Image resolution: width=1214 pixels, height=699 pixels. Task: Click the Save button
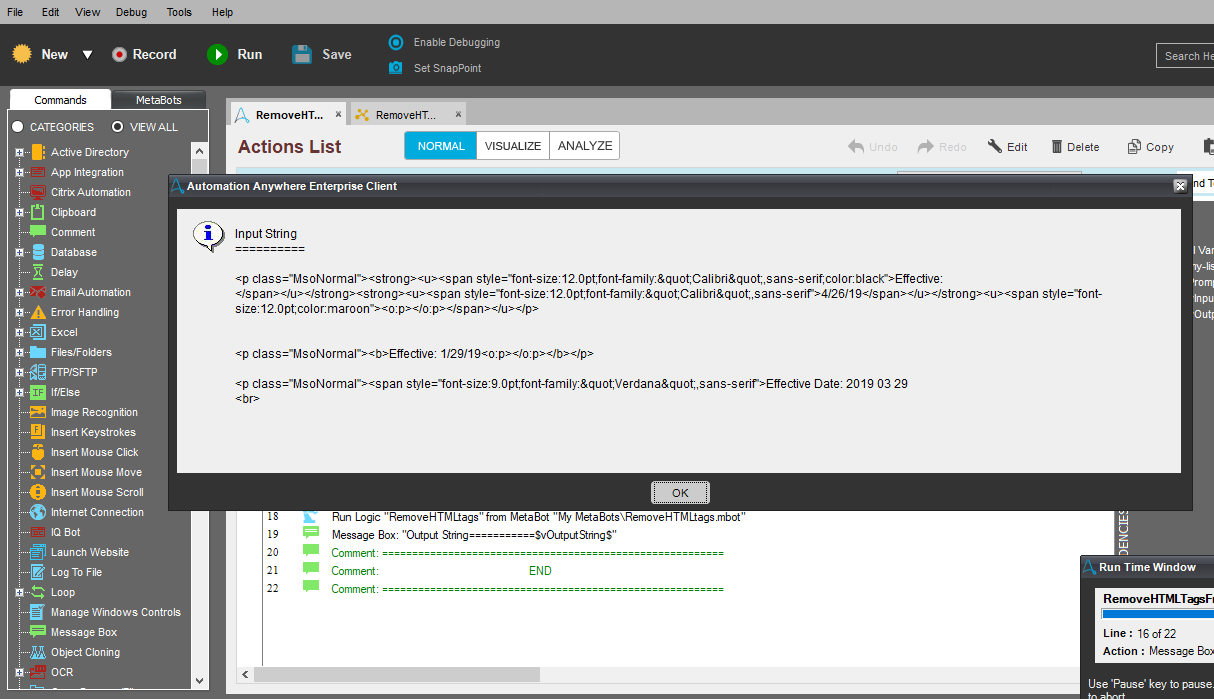pos(322,55)
